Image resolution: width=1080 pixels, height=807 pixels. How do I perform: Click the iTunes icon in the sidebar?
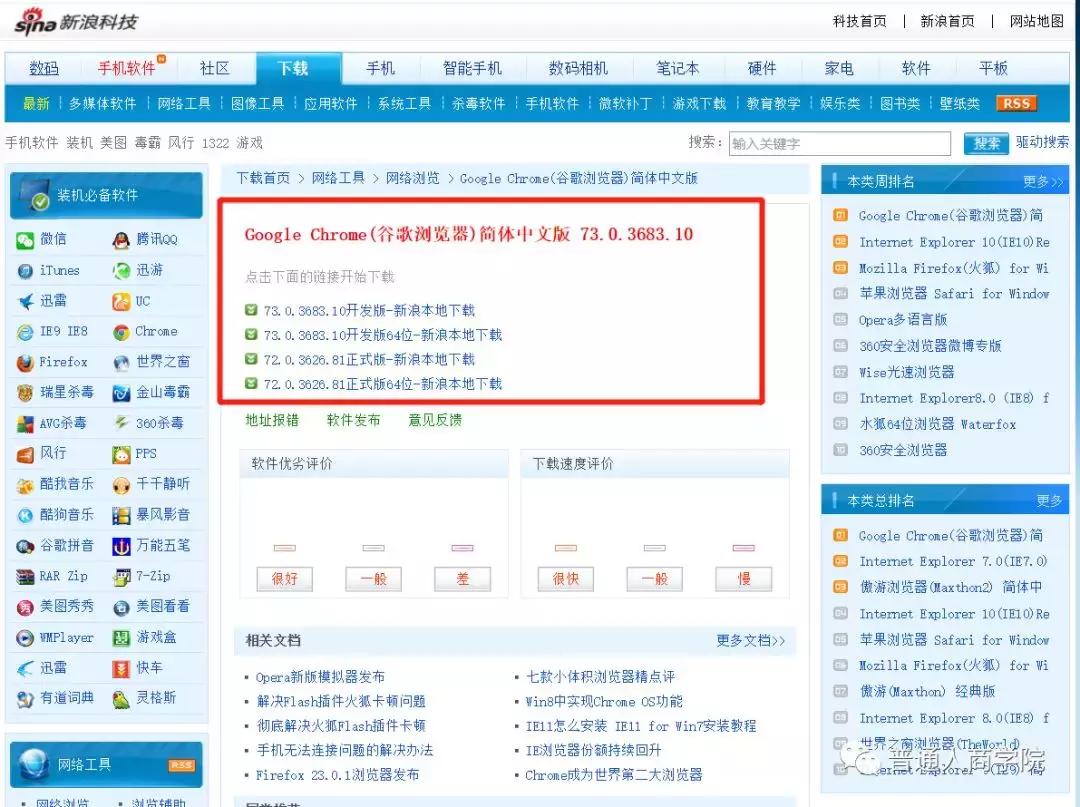(x=27, y=270)
